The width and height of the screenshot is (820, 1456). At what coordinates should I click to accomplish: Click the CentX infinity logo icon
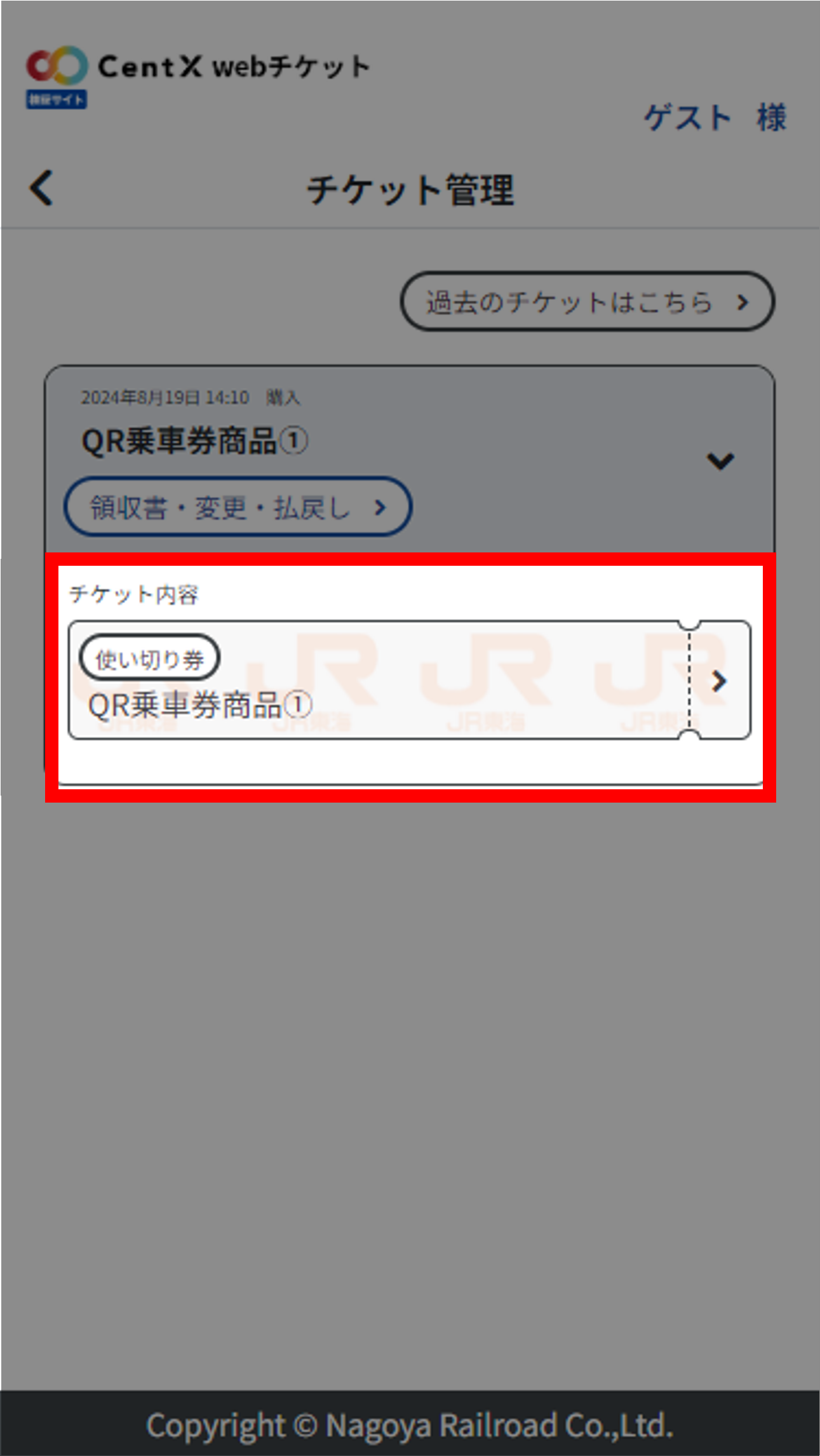tap(57, 65)
